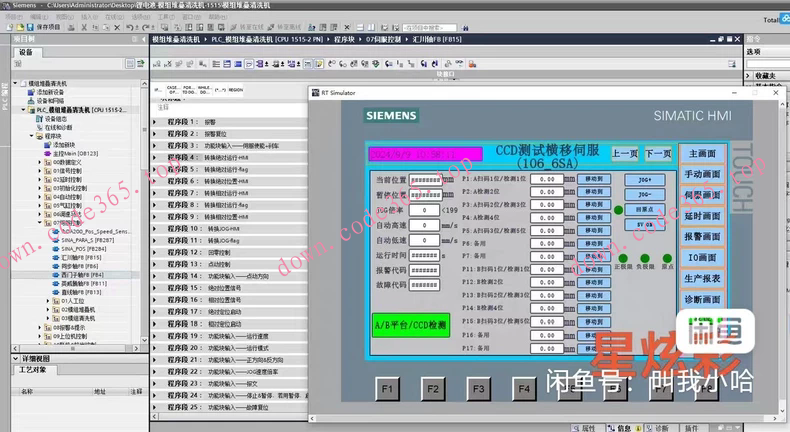Click the undo arrow icon

[130, 27]
